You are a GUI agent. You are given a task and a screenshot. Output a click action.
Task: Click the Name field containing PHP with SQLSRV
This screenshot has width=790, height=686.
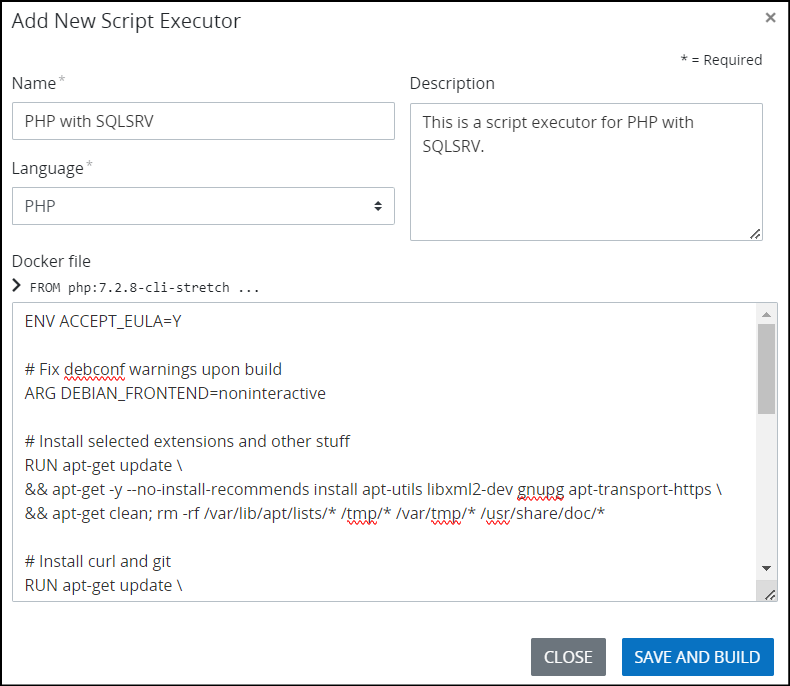pos(203,121)
